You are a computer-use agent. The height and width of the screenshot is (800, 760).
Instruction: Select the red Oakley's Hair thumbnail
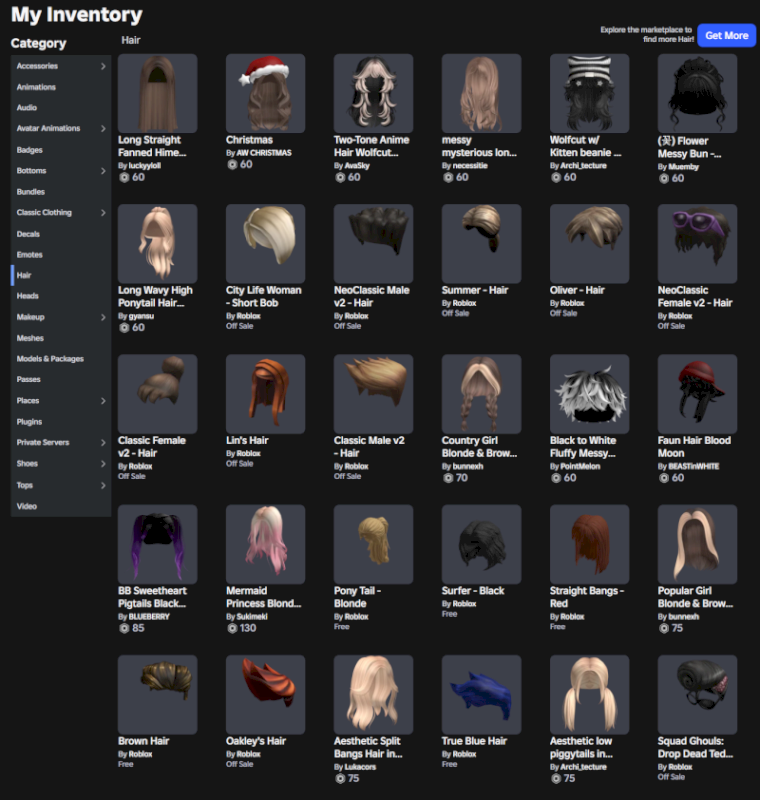tap(266, 695)
